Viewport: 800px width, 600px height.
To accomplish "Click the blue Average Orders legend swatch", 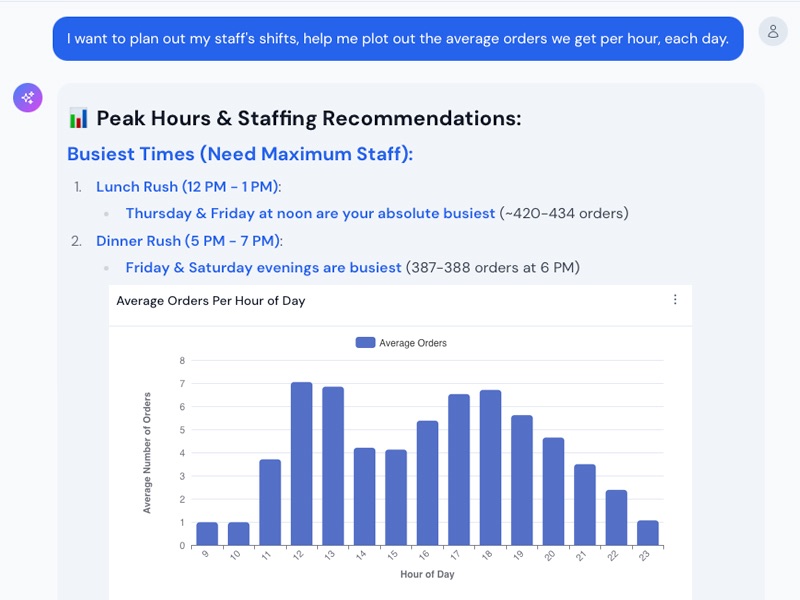I will click(x=365, y=343).
